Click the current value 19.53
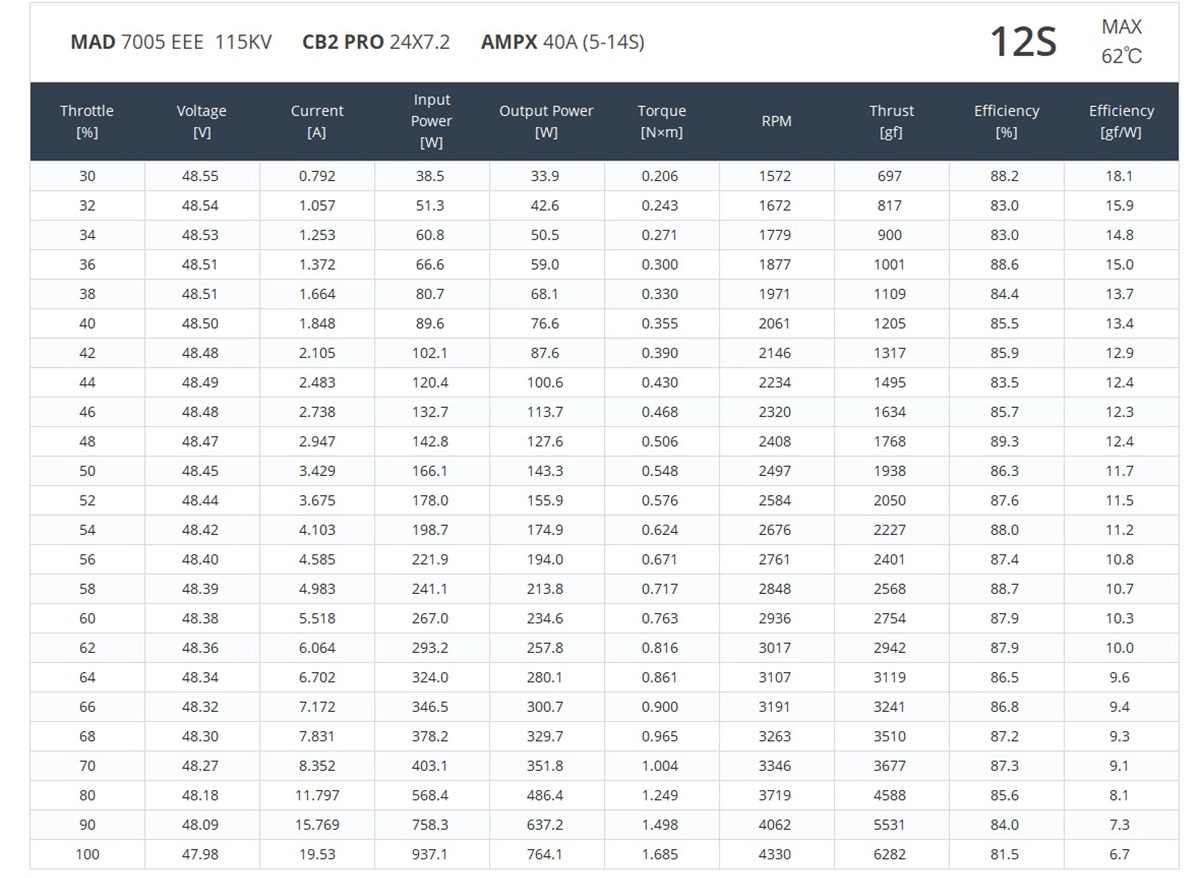1200x878 pixels. point(317,854)
